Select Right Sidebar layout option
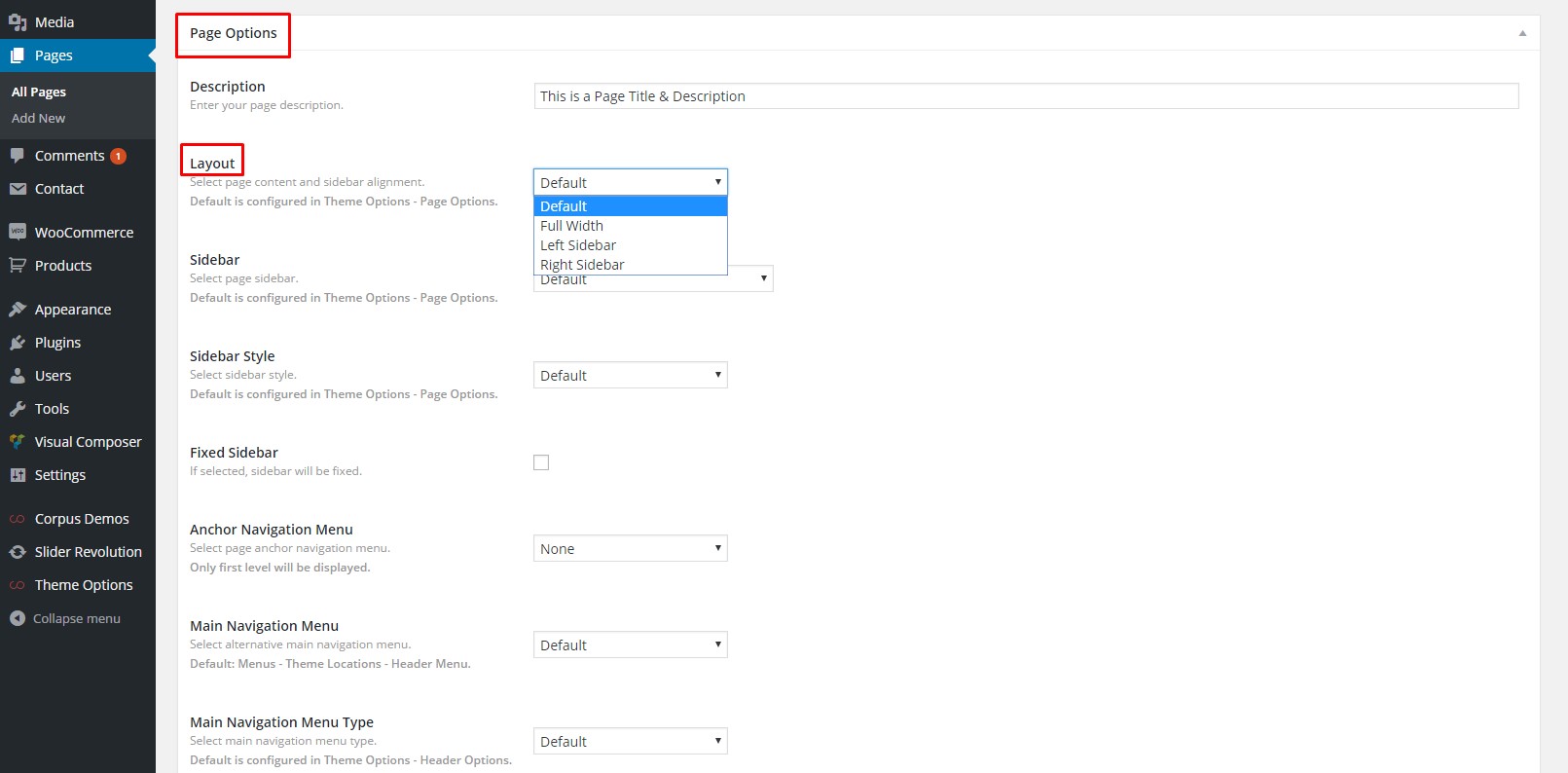1568x773 pixels. pyautogui.click(x=631, y=265)
